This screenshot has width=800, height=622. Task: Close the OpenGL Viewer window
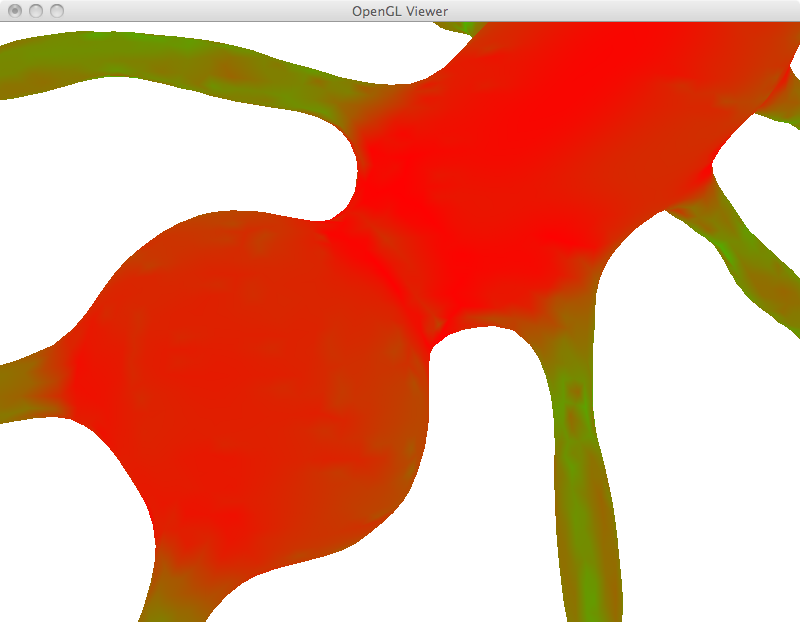click(x=15, y=11)
